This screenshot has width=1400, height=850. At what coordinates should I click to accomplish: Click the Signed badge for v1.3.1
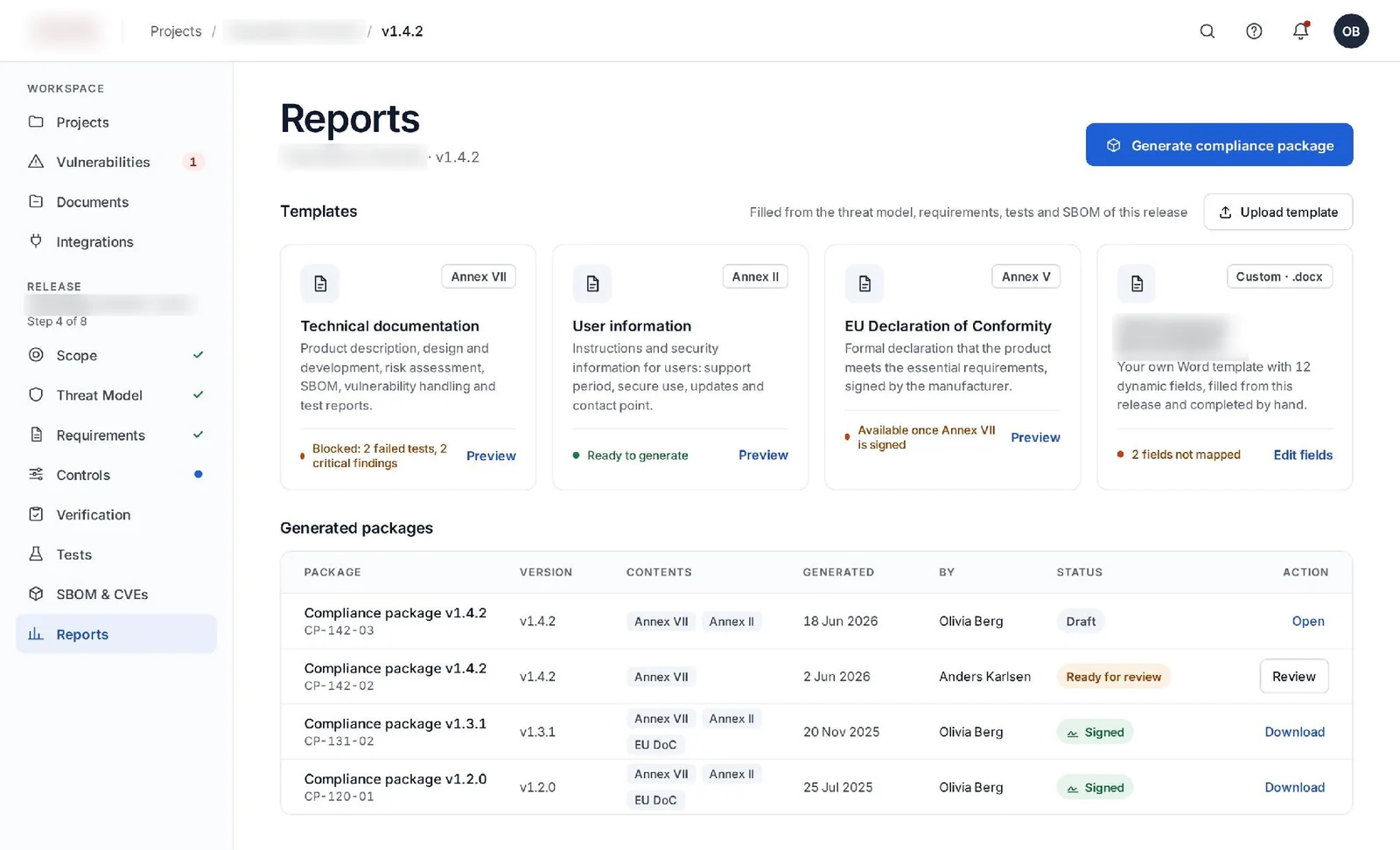point(1095,732)
